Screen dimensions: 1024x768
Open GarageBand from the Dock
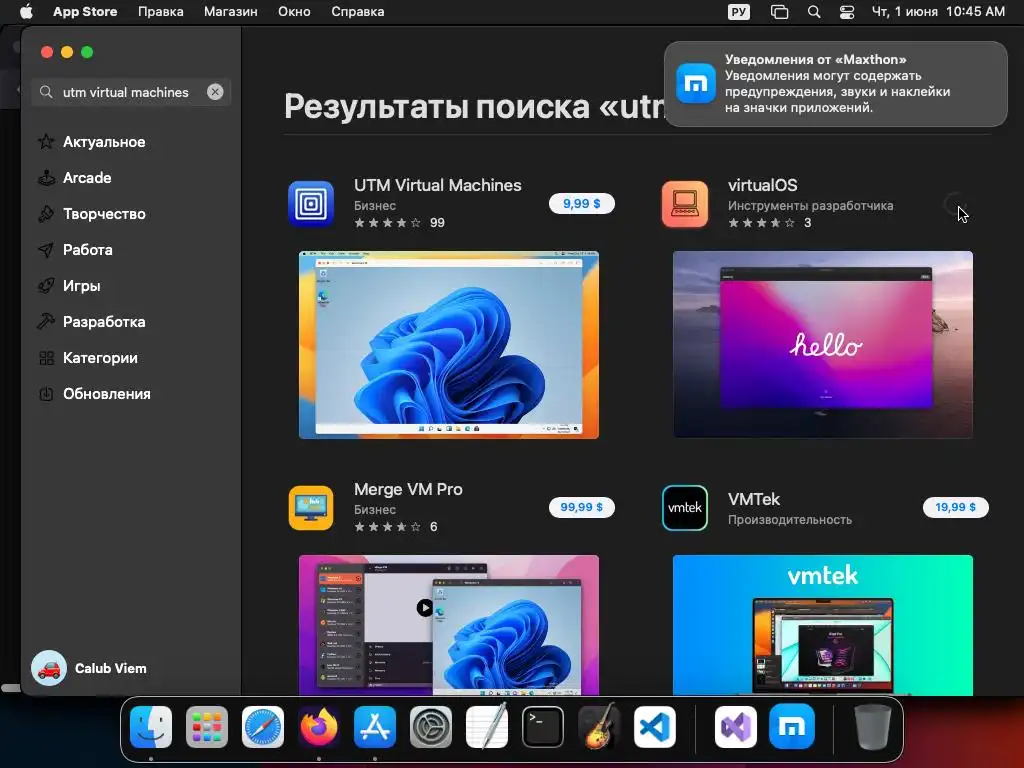click(599, 727)
